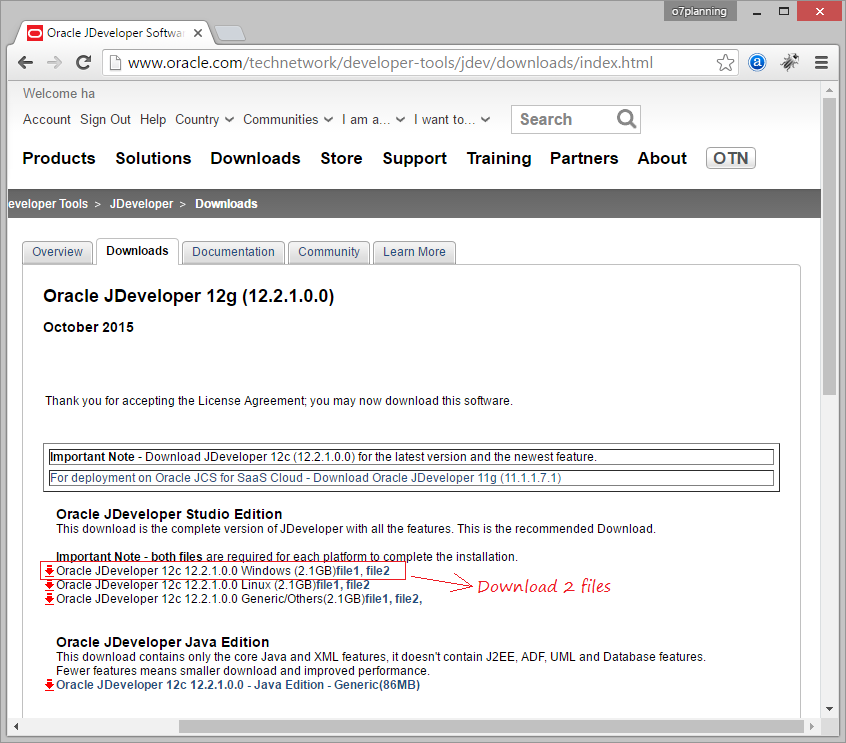Download Java Edition Generic (86MB) link
Viewport: 846px width, 743px height.
click(x=238, y=685)
